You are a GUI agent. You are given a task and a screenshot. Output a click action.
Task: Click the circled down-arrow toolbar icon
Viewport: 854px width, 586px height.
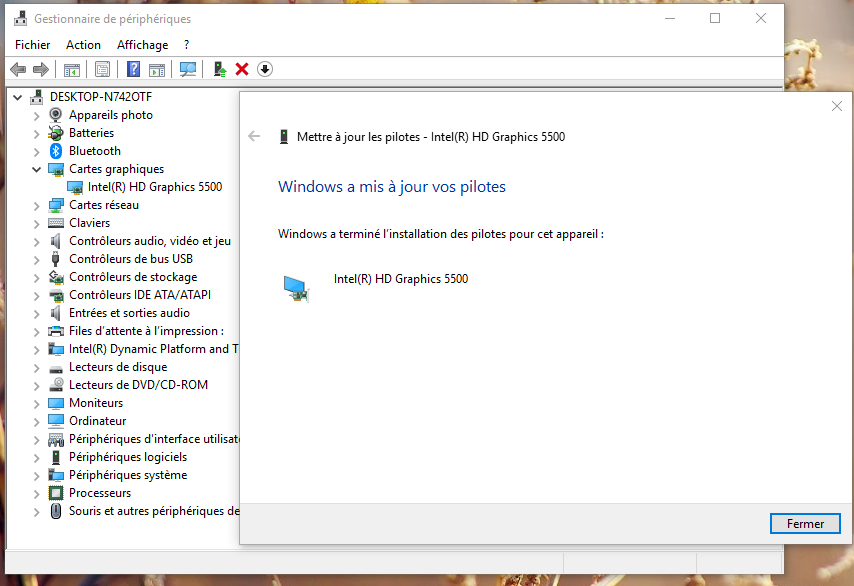(265, 69)
